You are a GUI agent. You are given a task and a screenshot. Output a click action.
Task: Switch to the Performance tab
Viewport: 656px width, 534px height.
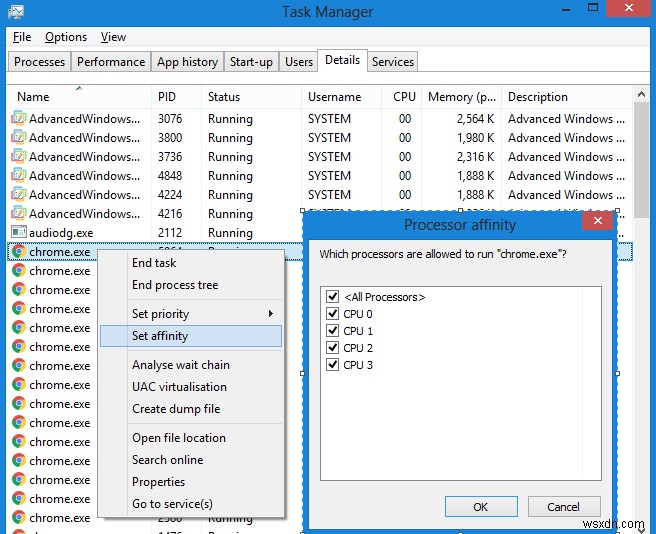(111, 62)
